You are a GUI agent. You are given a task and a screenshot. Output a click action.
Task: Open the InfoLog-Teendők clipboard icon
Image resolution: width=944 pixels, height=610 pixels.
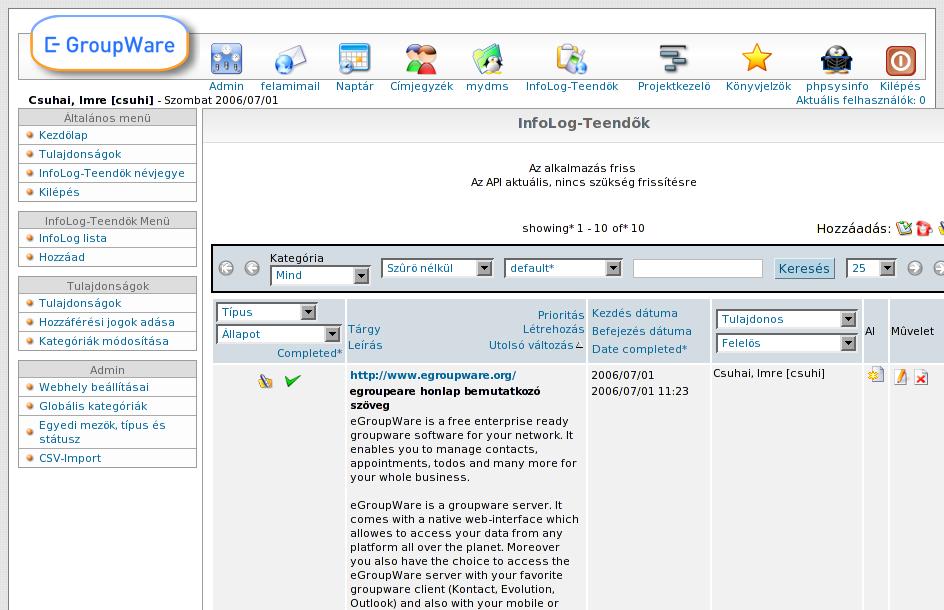coord(571,59)
